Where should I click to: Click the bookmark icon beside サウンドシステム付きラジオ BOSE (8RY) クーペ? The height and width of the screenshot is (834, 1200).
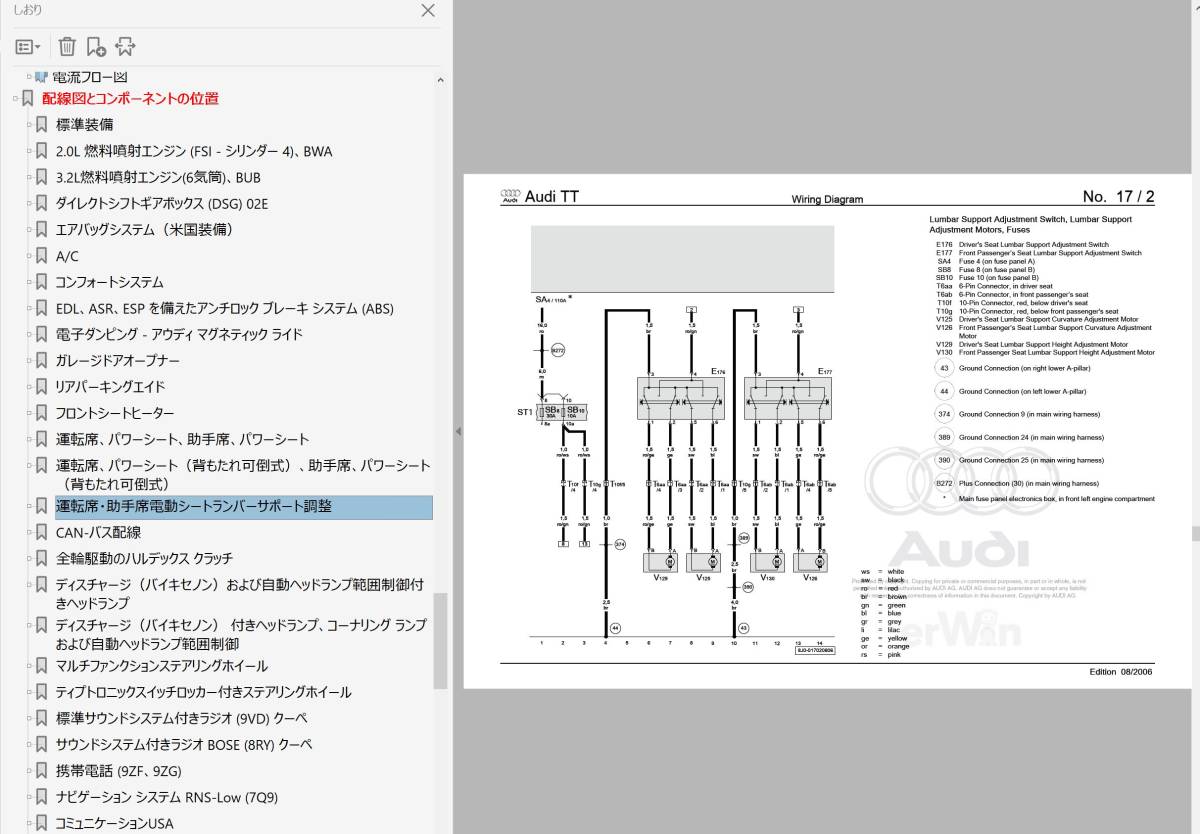point(41,744)
